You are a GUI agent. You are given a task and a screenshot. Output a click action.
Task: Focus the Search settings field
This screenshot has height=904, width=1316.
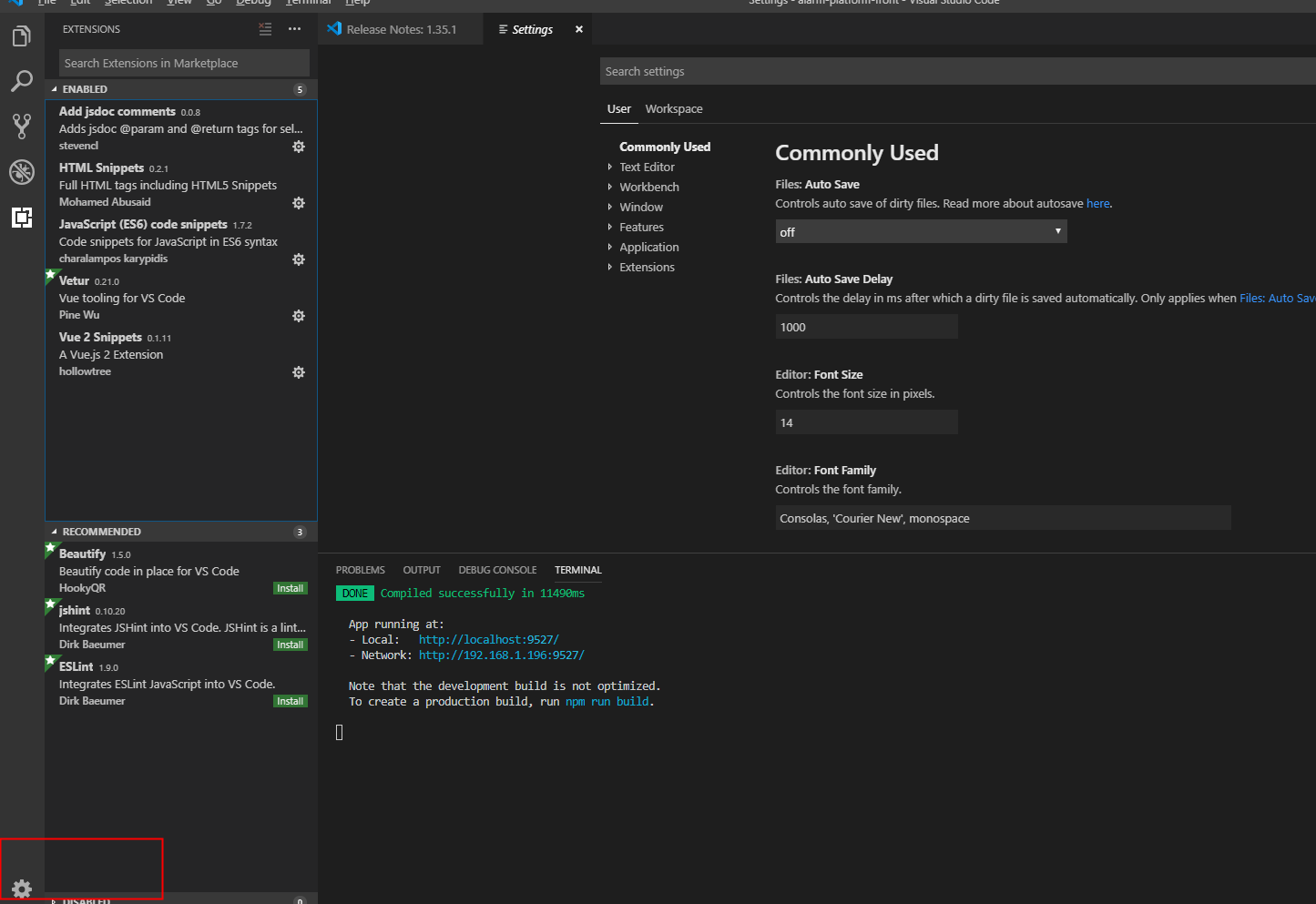coord(958,71)
